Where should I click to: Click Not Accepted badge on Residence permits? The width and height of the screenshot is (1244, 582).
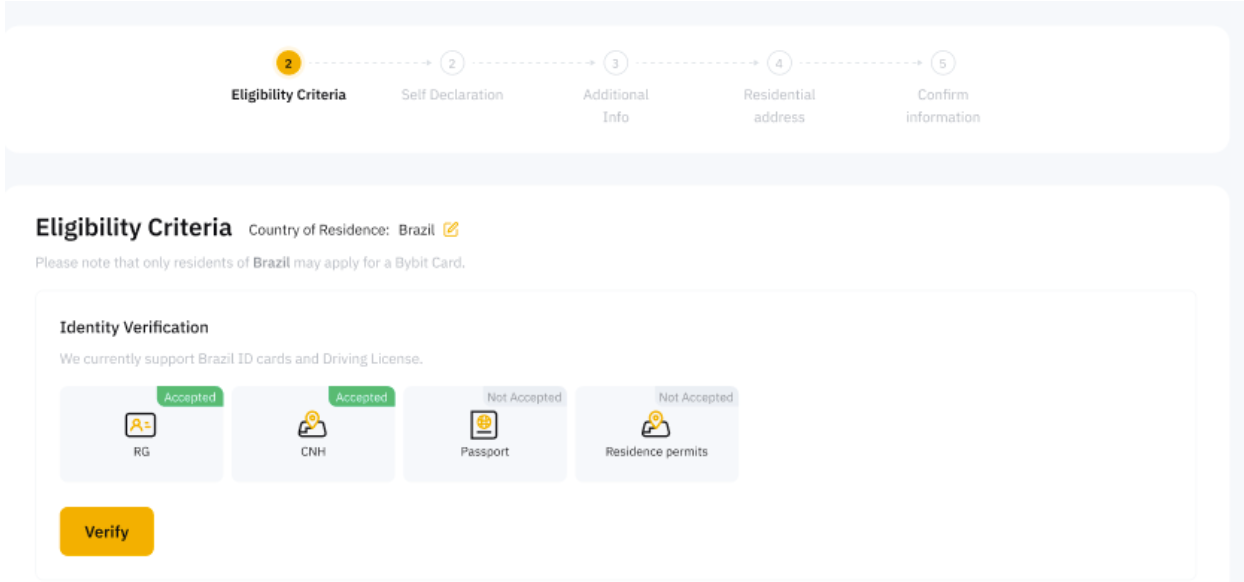696,397
